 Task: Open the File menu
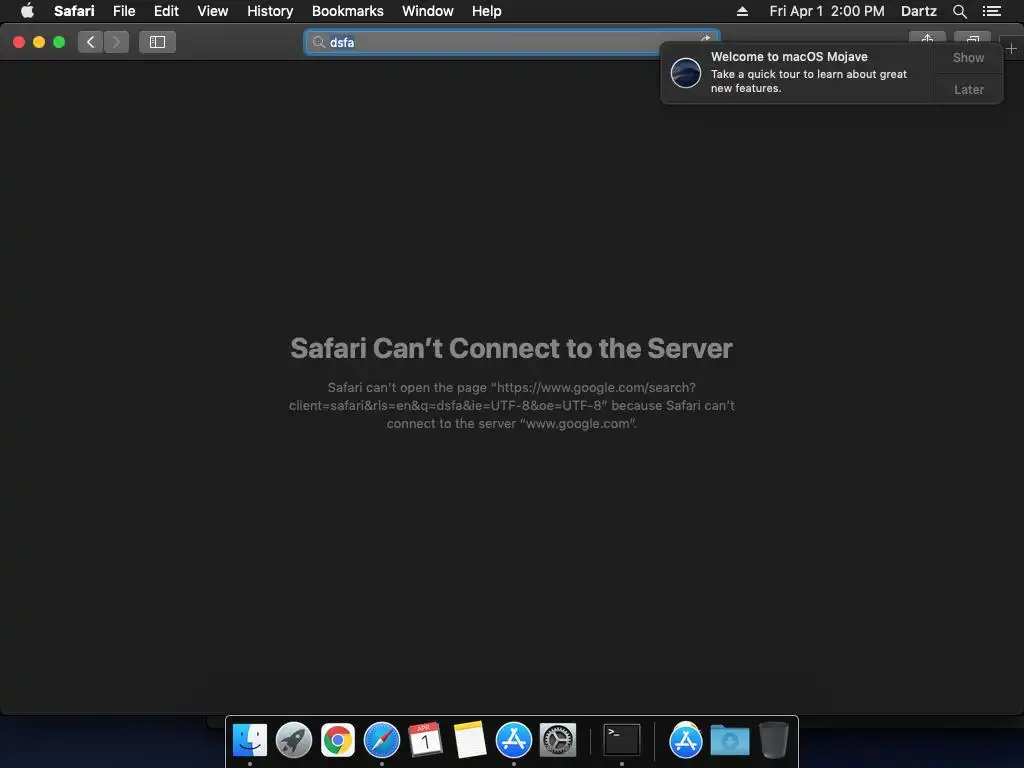123,11
